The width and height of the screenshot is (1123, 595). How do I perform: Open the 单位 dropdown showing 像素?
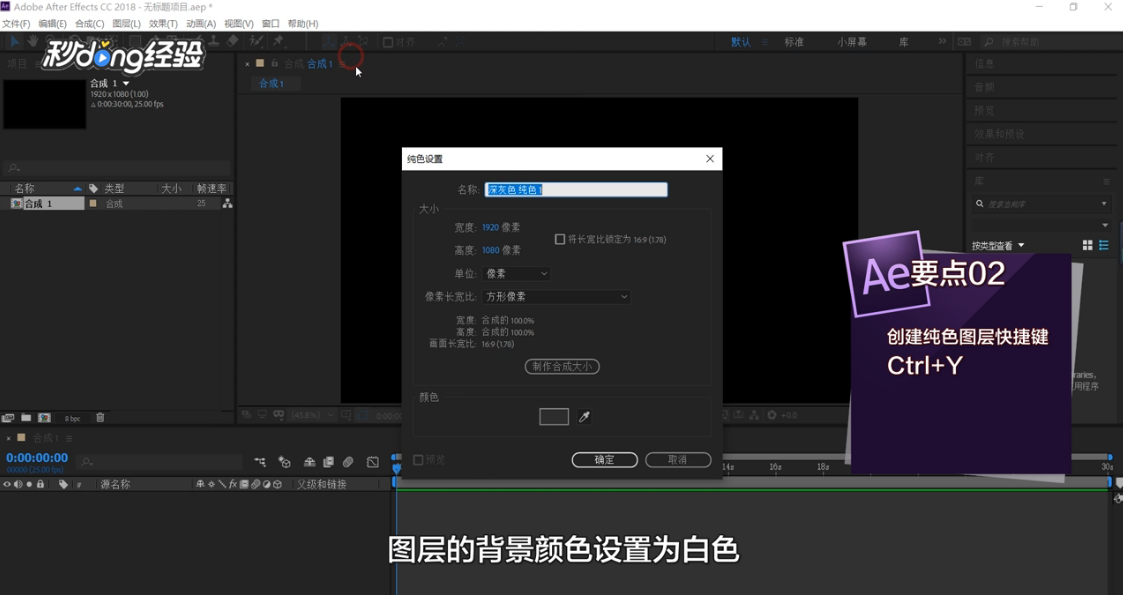click(x=516, y=274)
